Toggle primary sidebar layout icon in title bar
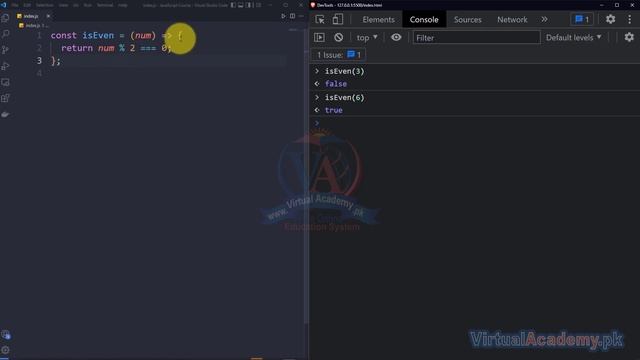This screenshot has height=360, width=640. (233, 5)
